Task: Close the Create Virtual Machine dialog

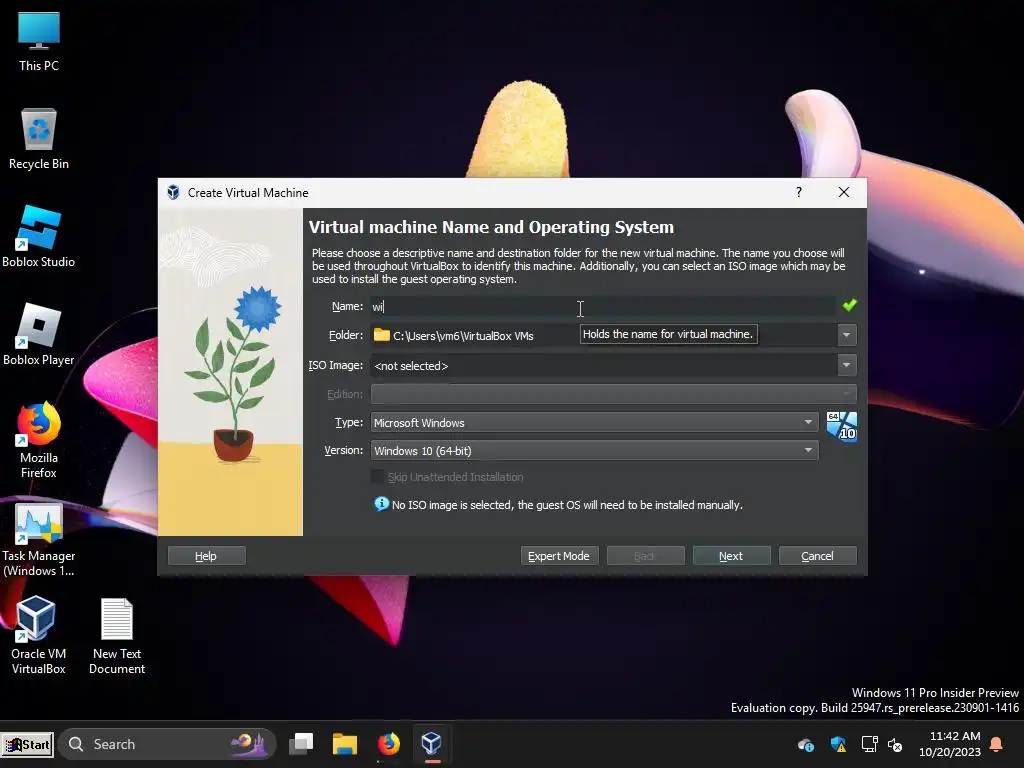Action: click(x=844, y=192)
